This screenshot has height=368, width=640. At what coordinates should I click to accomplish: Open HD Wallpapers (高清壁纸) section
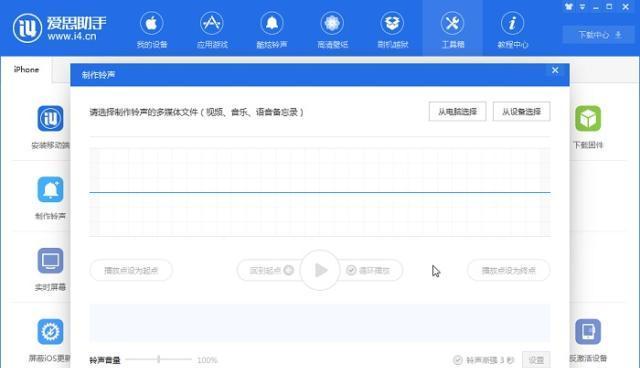(x=332, y=30)
